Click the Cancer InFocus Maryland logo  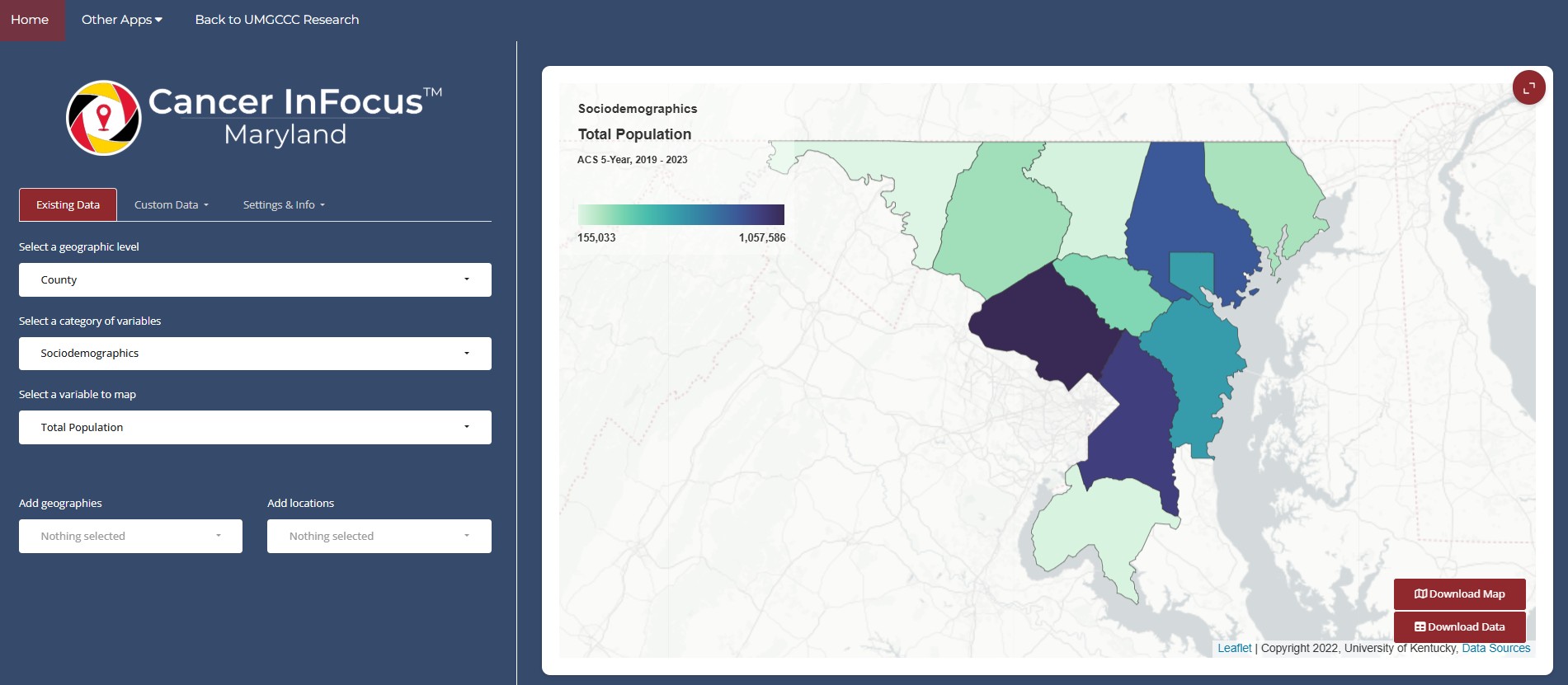point(254,118)
